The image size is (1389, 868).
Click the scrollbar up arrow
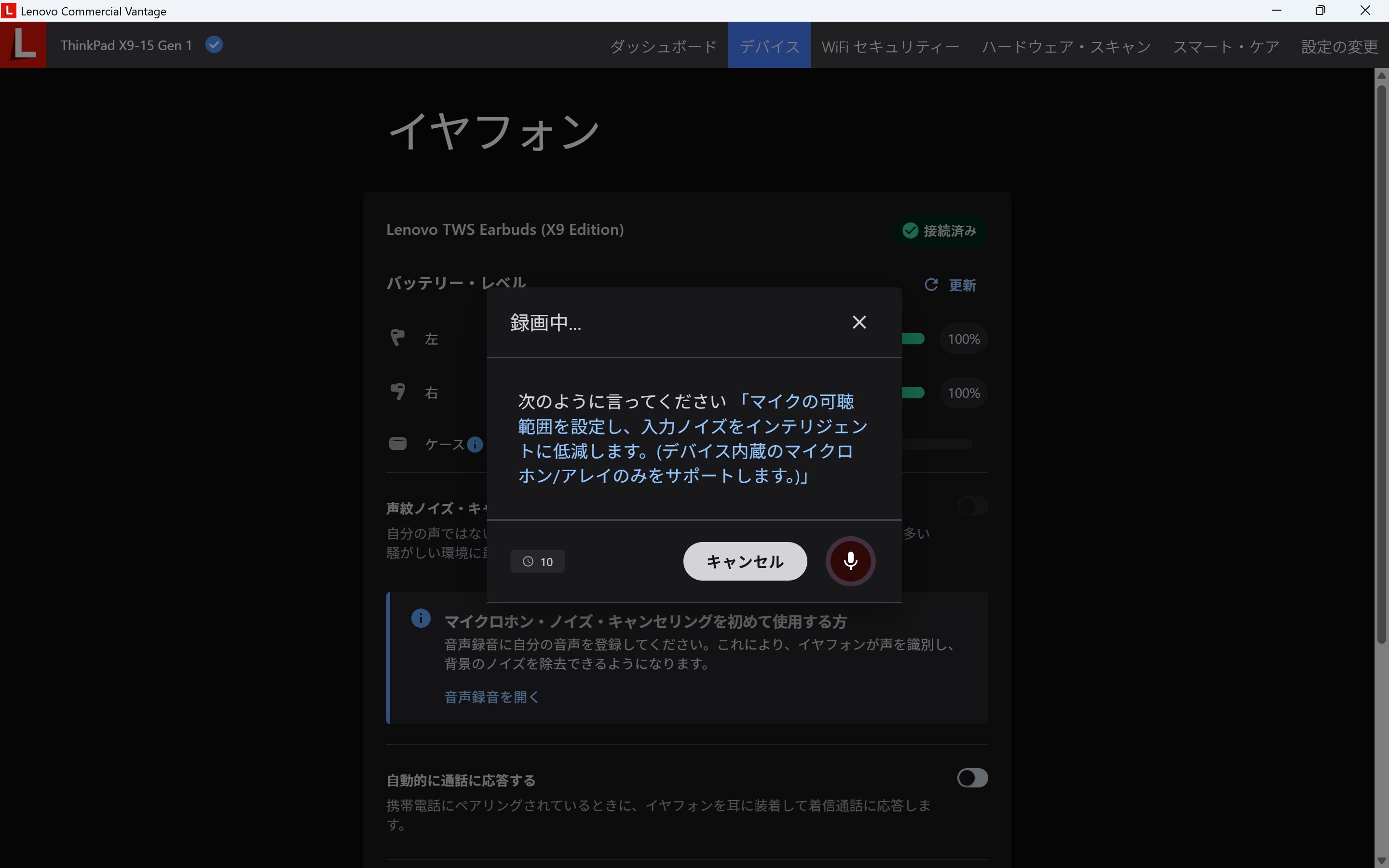[x=1382, y=76]
